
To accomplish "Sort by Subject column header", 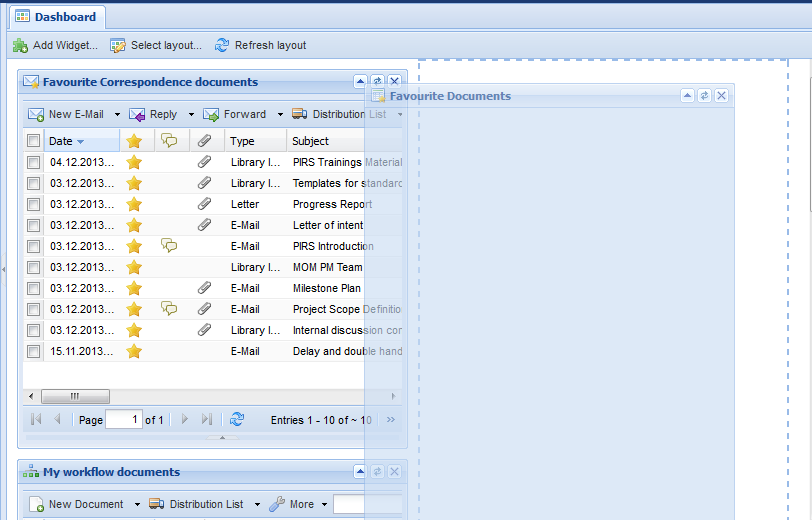I will (x=344, y=141).
